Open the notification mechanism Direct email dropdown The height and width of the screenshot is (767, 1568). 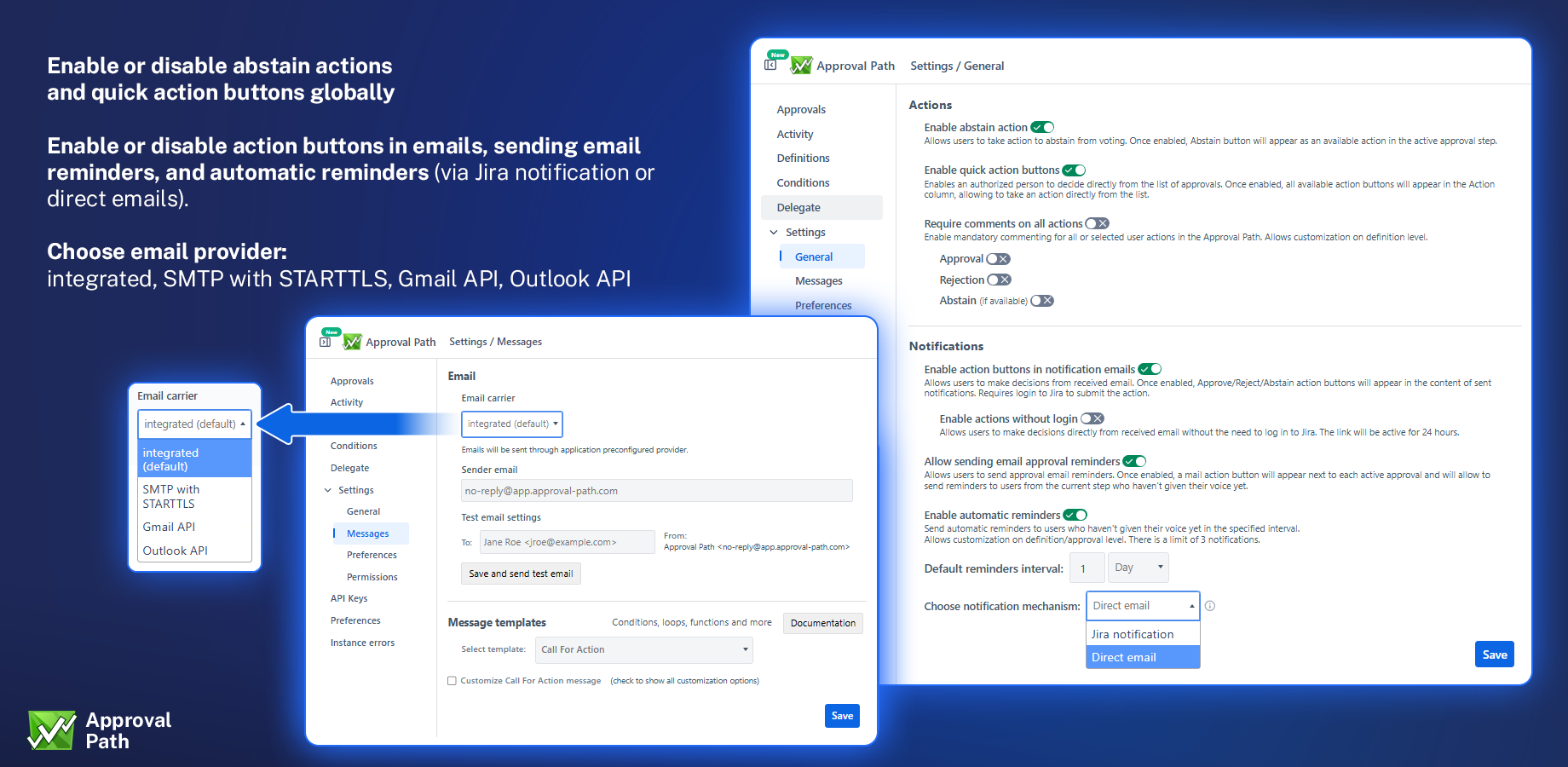click(1143, 606)
